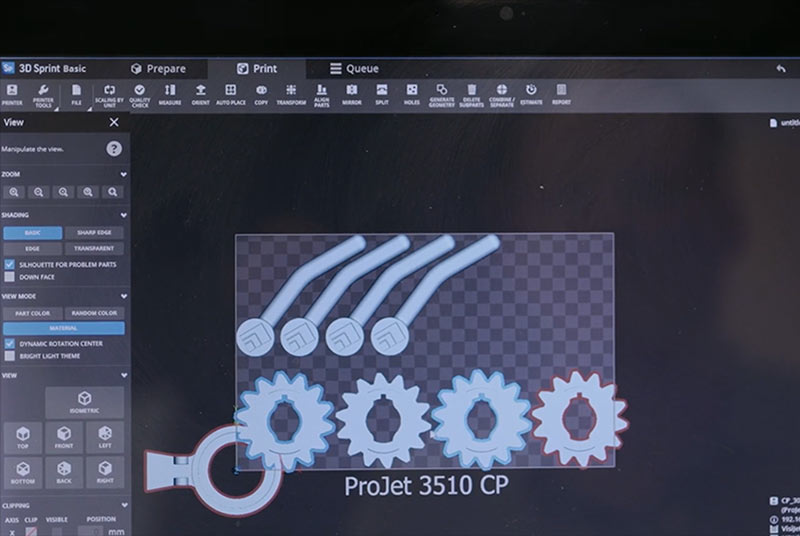Screen dimensions: 800x536
Task: Select the Copy tool
Action: click(x=261, y=95)
